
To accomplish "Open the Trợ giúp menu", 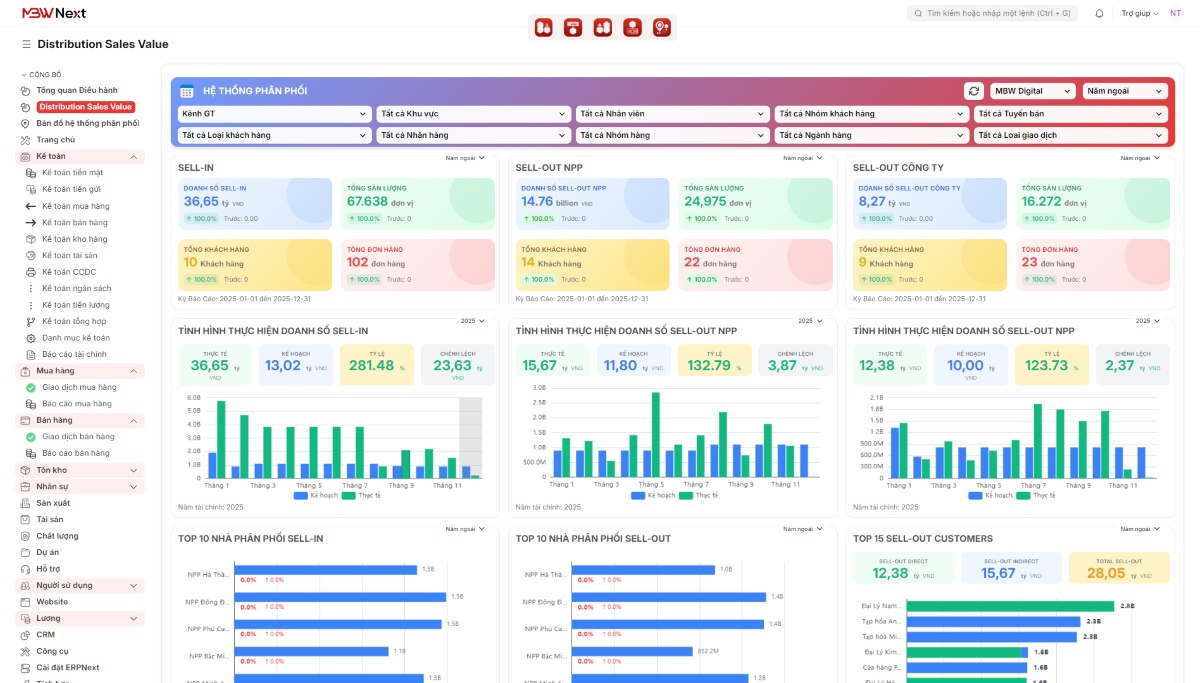I will click(1139, 13).
